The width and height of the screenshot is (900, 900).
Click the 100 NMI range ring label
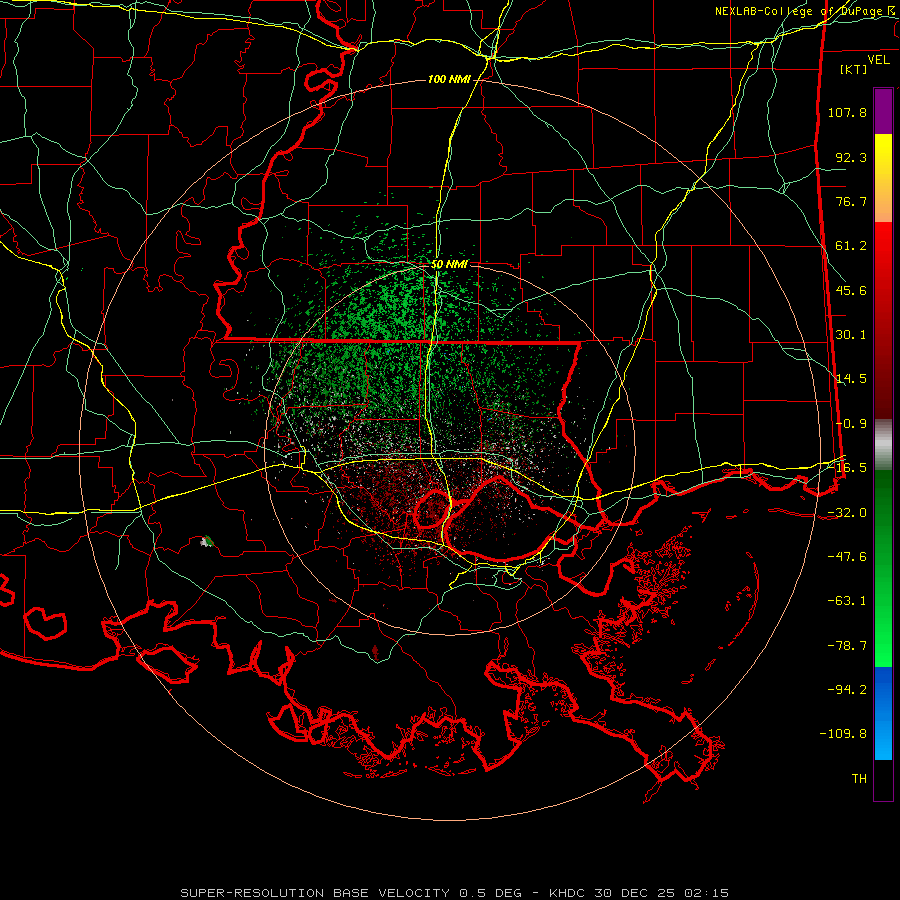449,79
